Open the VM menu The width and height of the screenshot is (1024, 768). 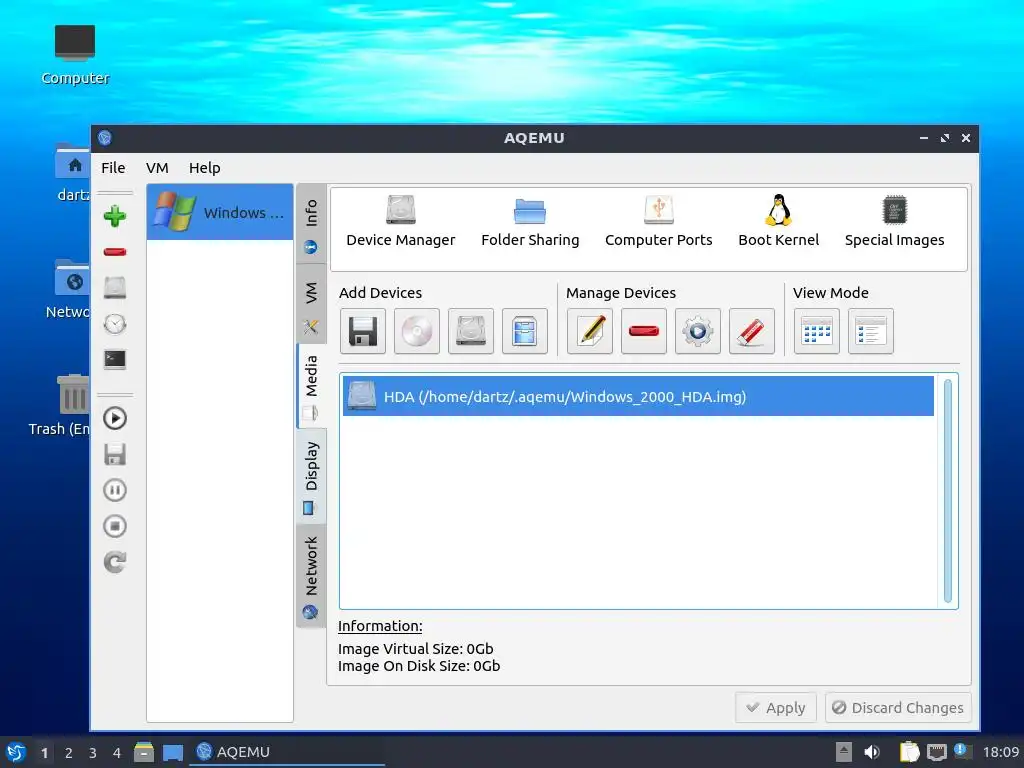tap(157, 168)
